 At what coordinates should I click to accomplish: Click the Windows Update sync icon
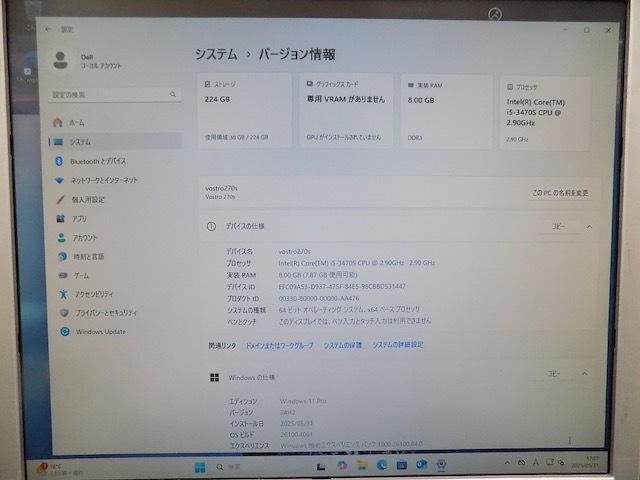coord(64,331)
